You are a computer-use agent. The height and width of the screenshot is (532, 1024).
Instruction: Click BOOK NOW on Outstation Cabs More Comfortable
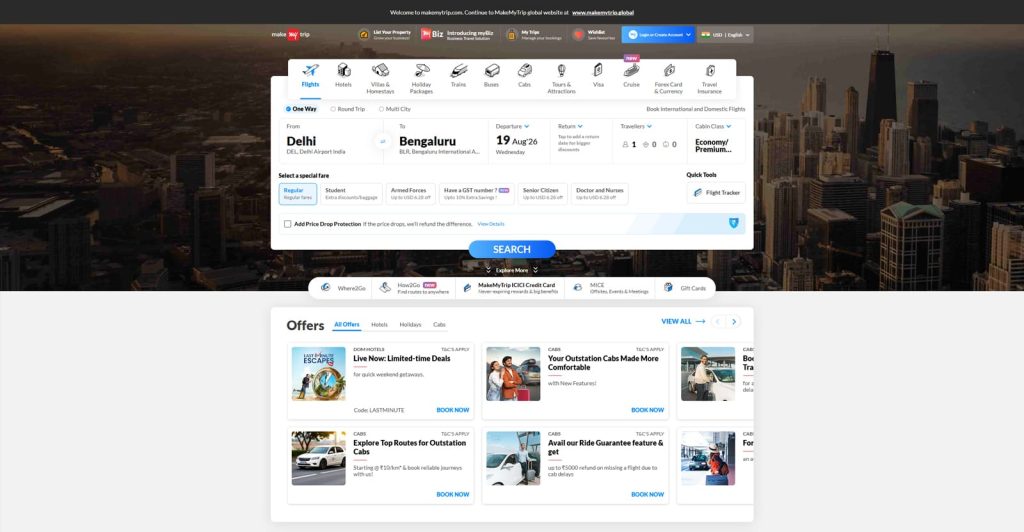click(x=647, y=410)
